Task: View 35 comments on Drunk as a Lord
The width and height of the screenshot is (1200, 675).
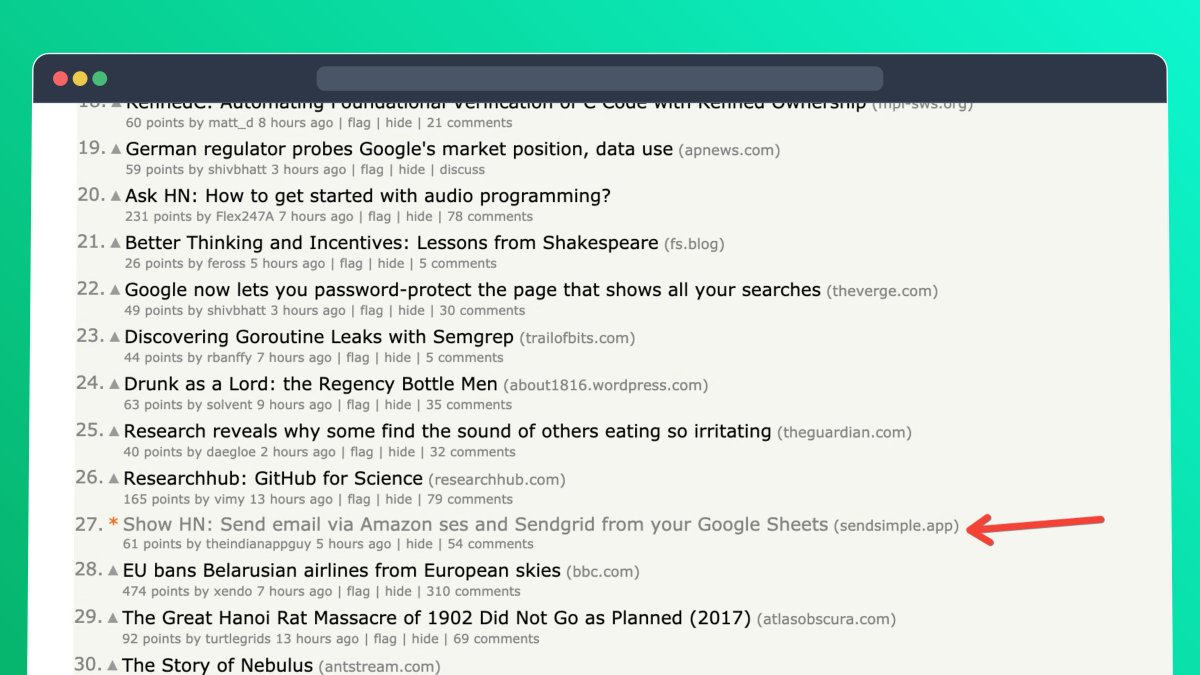Action: click(x=469, y=405)
